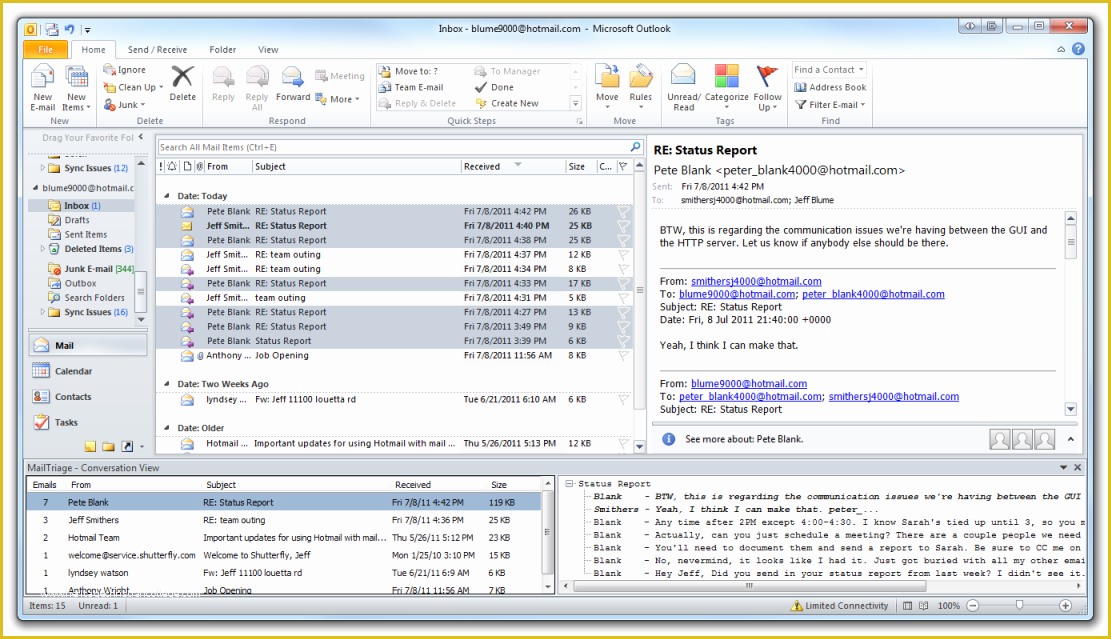Toggle flag on Jeff Smit 4:40 PM message

pos(623,226)
